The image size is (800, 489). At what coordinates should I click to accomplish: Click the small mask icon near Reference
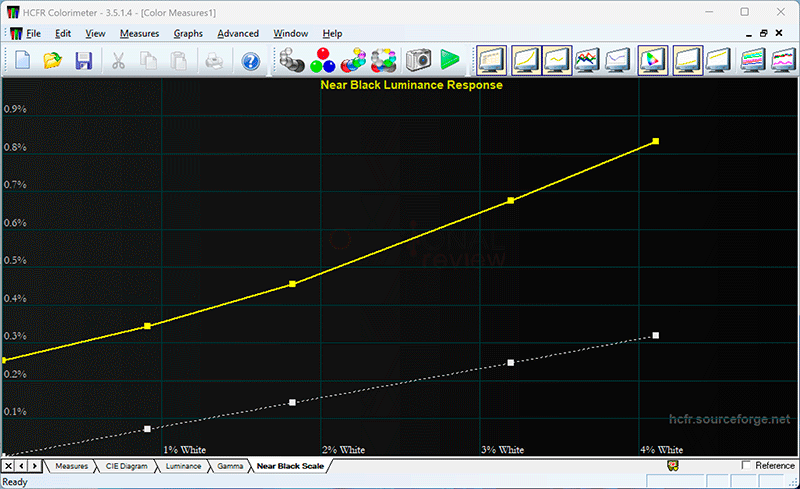click(673, 466)
